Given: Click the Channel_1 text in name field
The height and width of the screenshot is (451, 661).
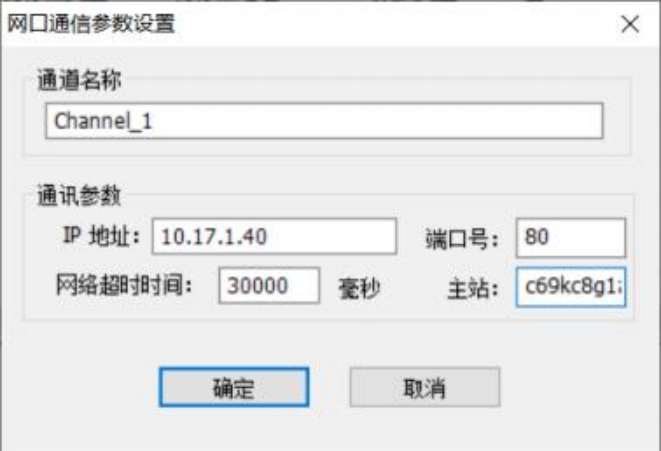Looking at the screenshot, I should click(x=103, y=121).
